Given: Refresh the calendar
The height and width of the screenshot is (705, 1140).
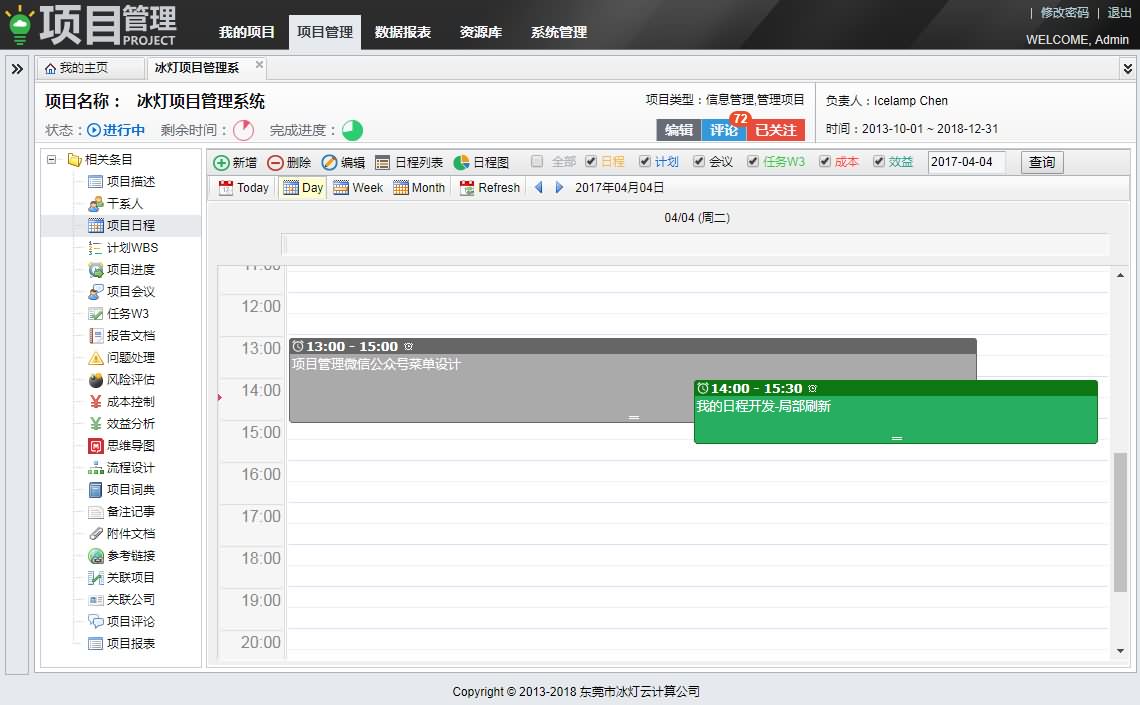Looking at the screenshot, I should (x=490, y=188).
